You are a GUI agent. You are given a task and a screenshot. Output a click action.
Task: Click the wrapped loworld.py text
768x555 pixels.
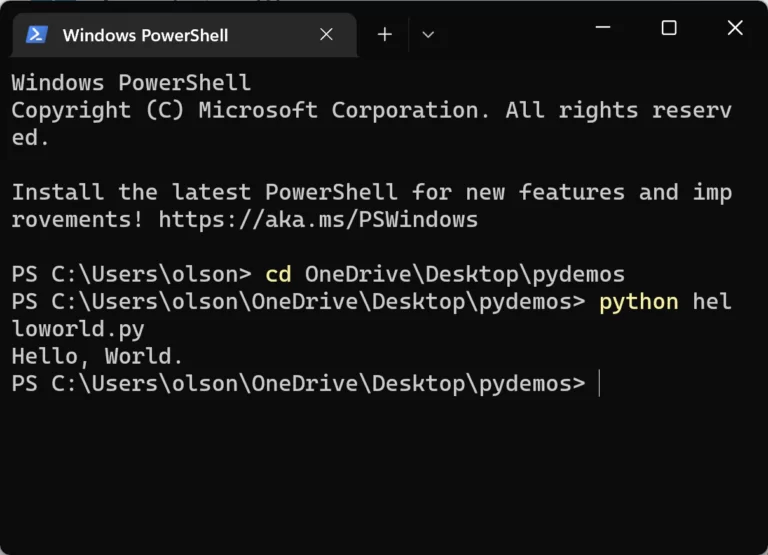pyautogui.click(x=78, y=330)
